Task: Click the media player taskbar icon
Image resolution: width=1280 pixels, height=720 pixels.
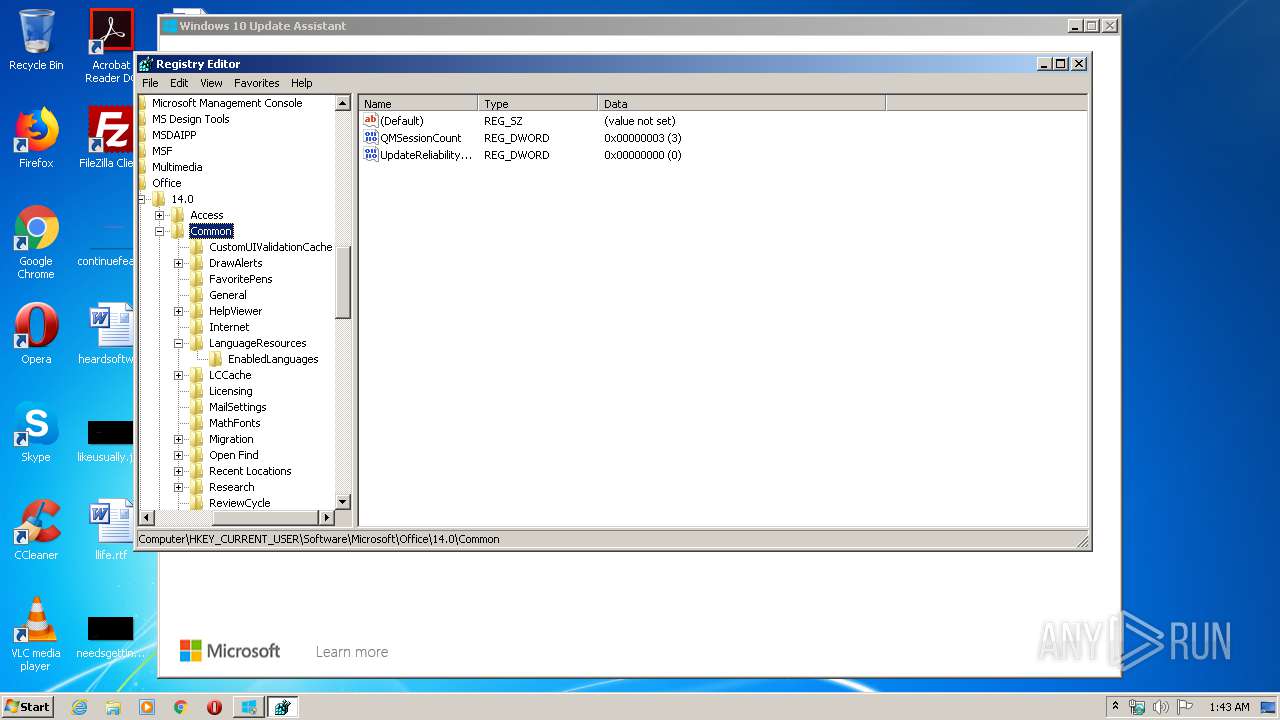Action: (147, 707)
